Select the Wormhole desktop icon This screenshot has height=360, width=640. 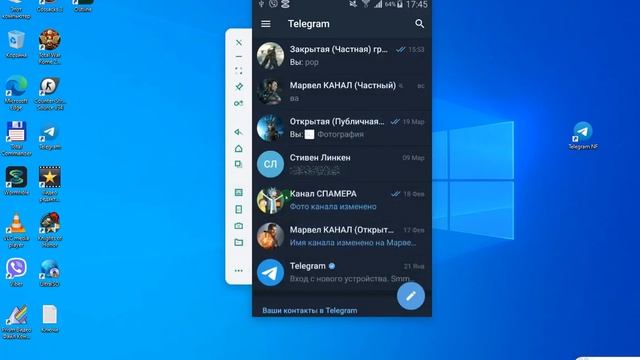[16, 181]
